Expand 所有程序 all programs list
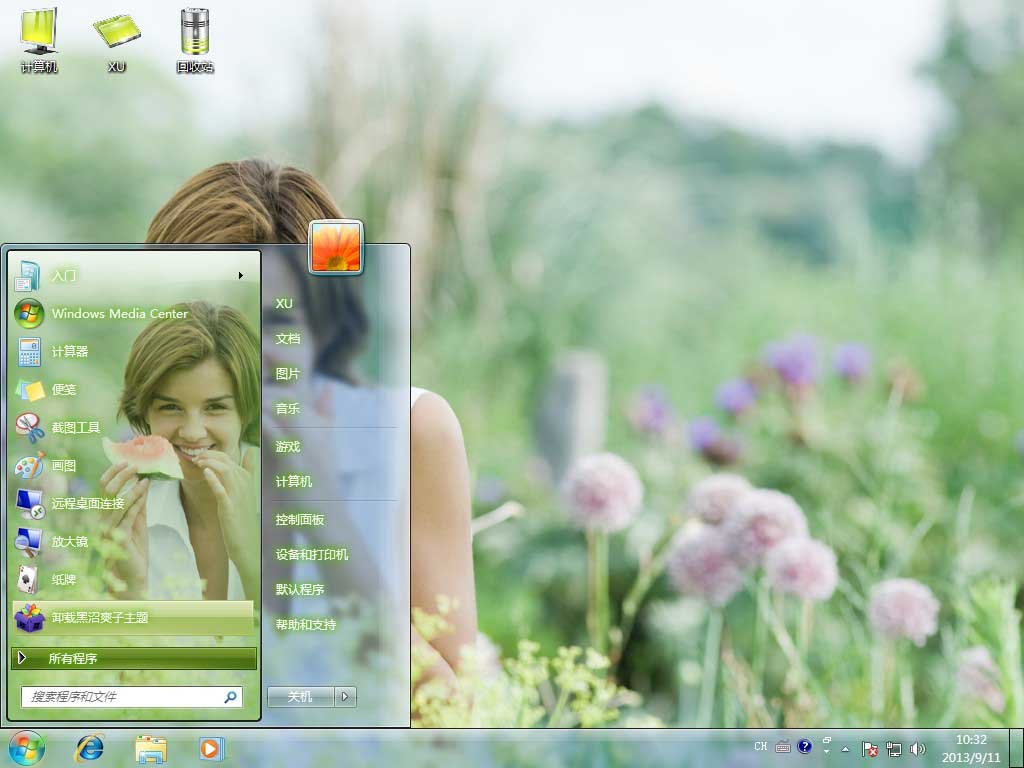 (x=134, y=658)
